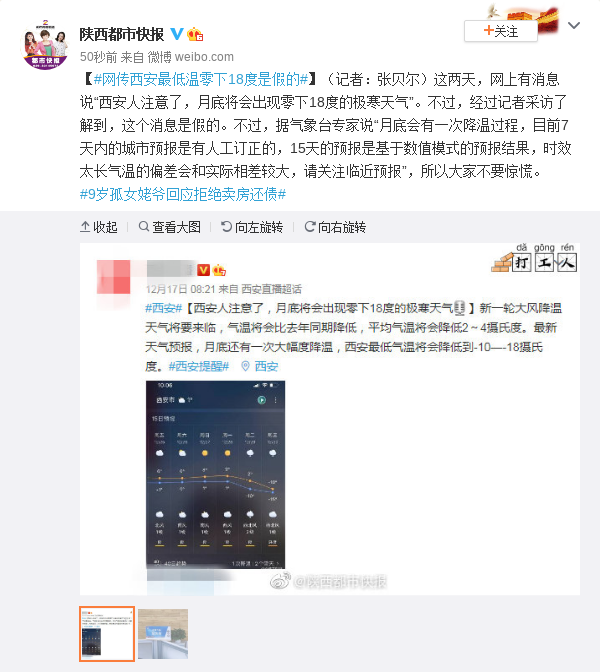
Task: Open the 陕西都市快报 profile avatar
Action: coord(45,45)
